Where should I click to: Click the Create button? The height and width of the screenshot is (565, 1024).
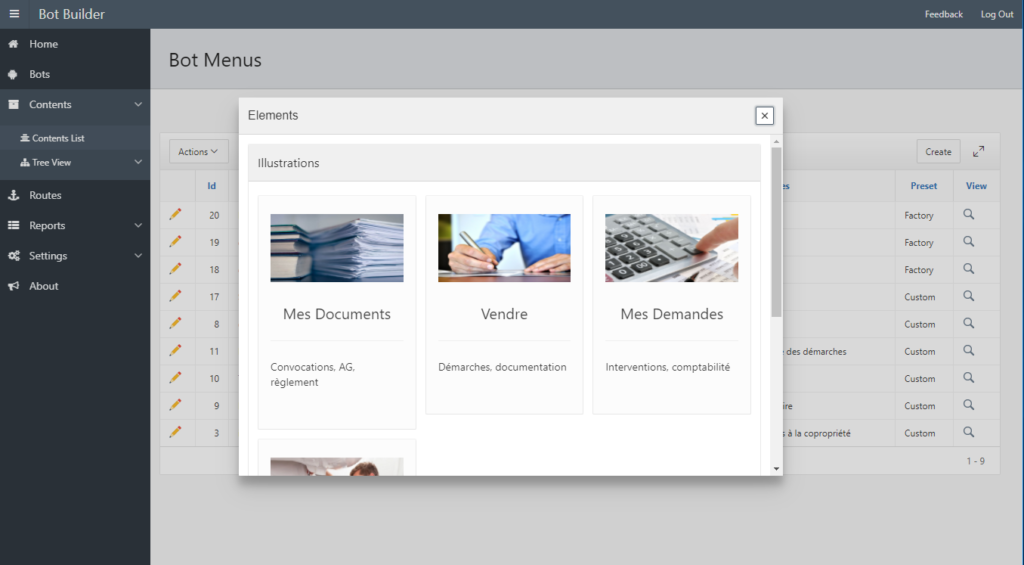coord(938,152)
